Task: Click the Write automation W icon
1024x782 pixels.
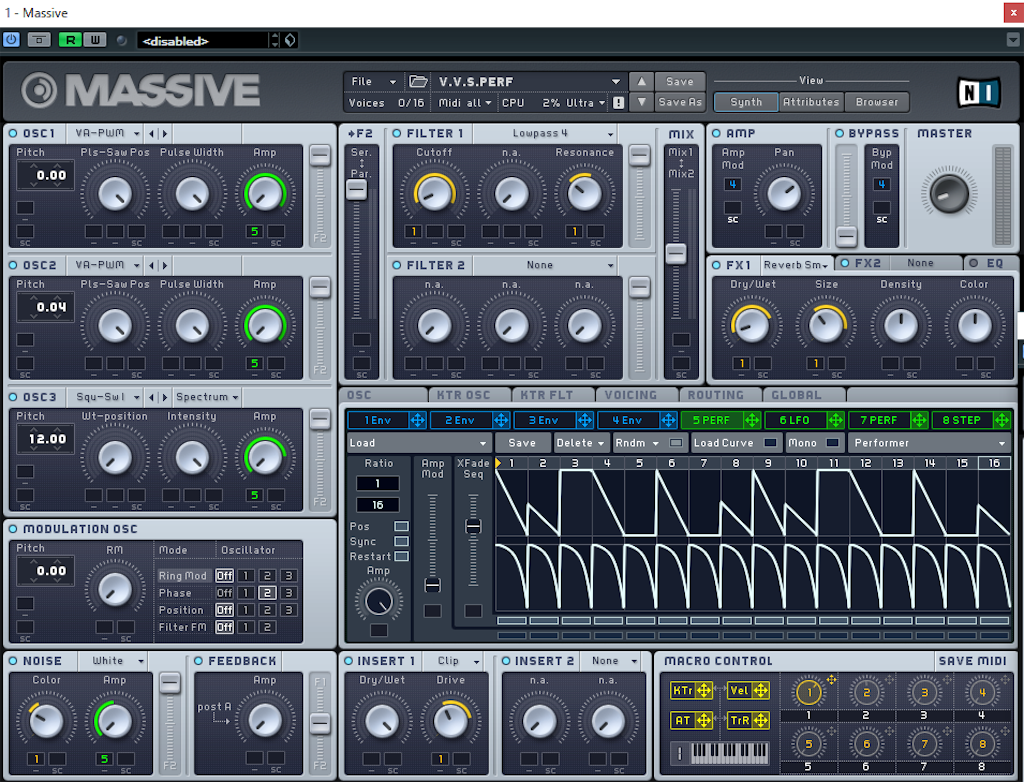Action: point(95,40)
